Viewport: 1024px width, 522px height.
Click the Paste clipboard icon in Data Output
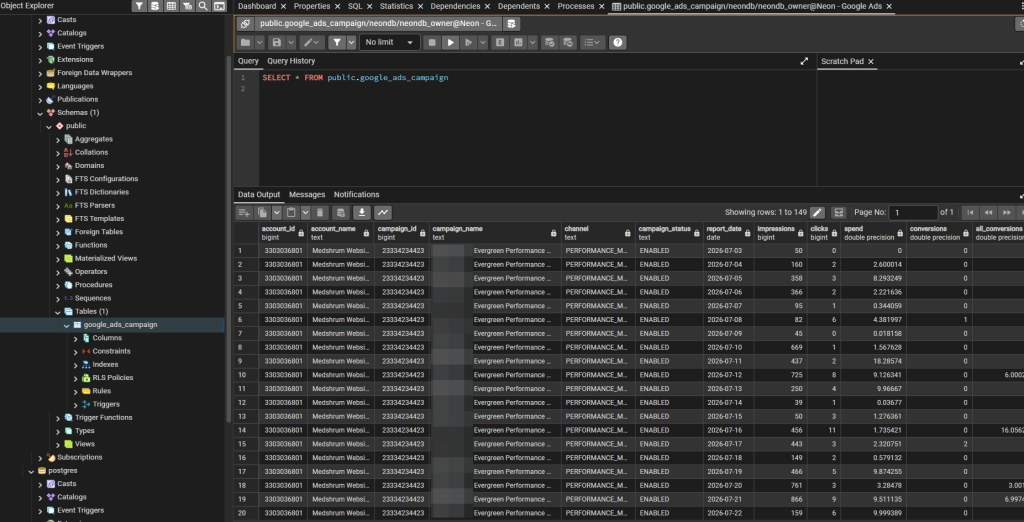tap(291, 212)
